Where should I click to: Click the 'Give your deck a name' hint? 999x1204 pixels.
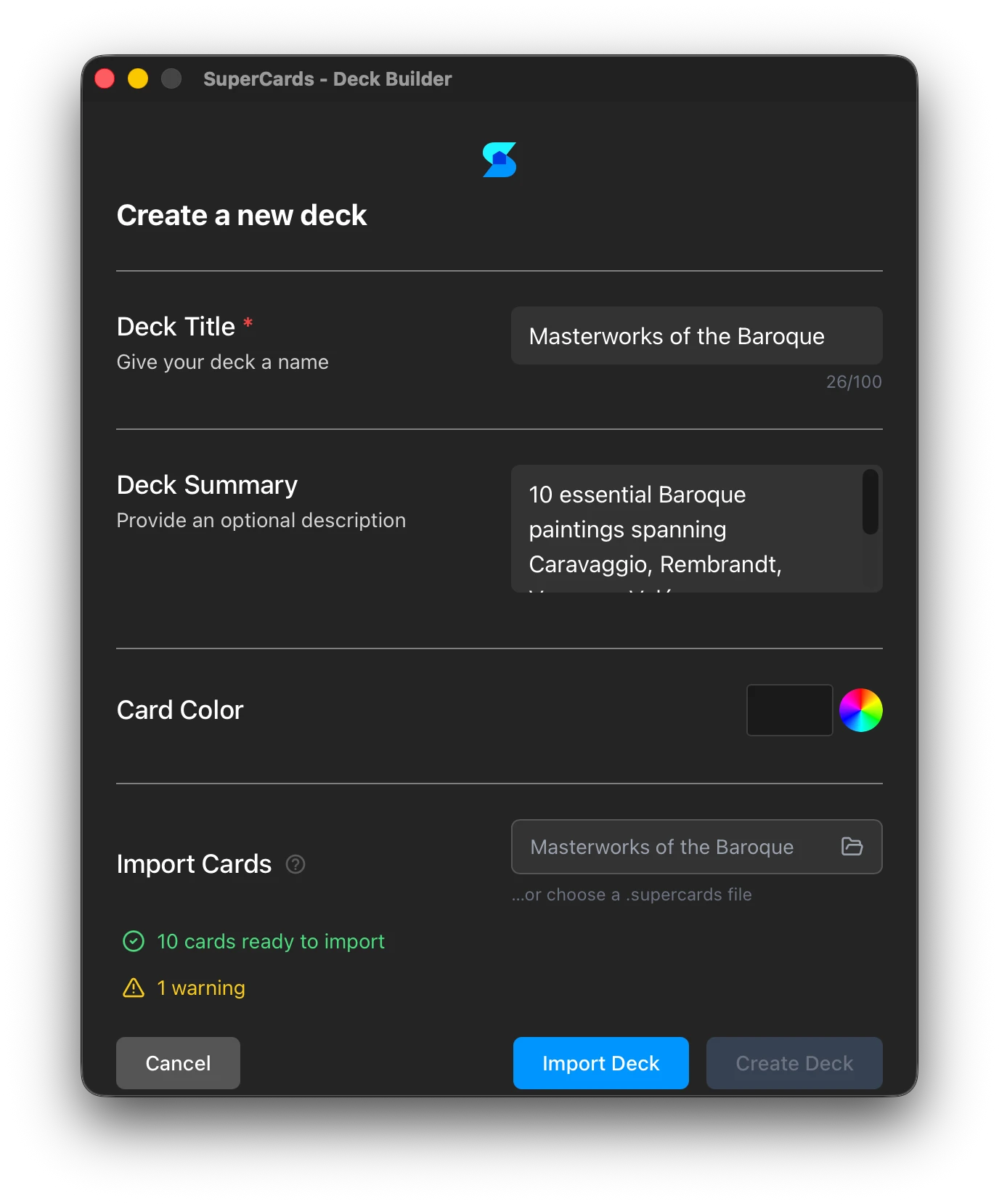click(223, 362)
